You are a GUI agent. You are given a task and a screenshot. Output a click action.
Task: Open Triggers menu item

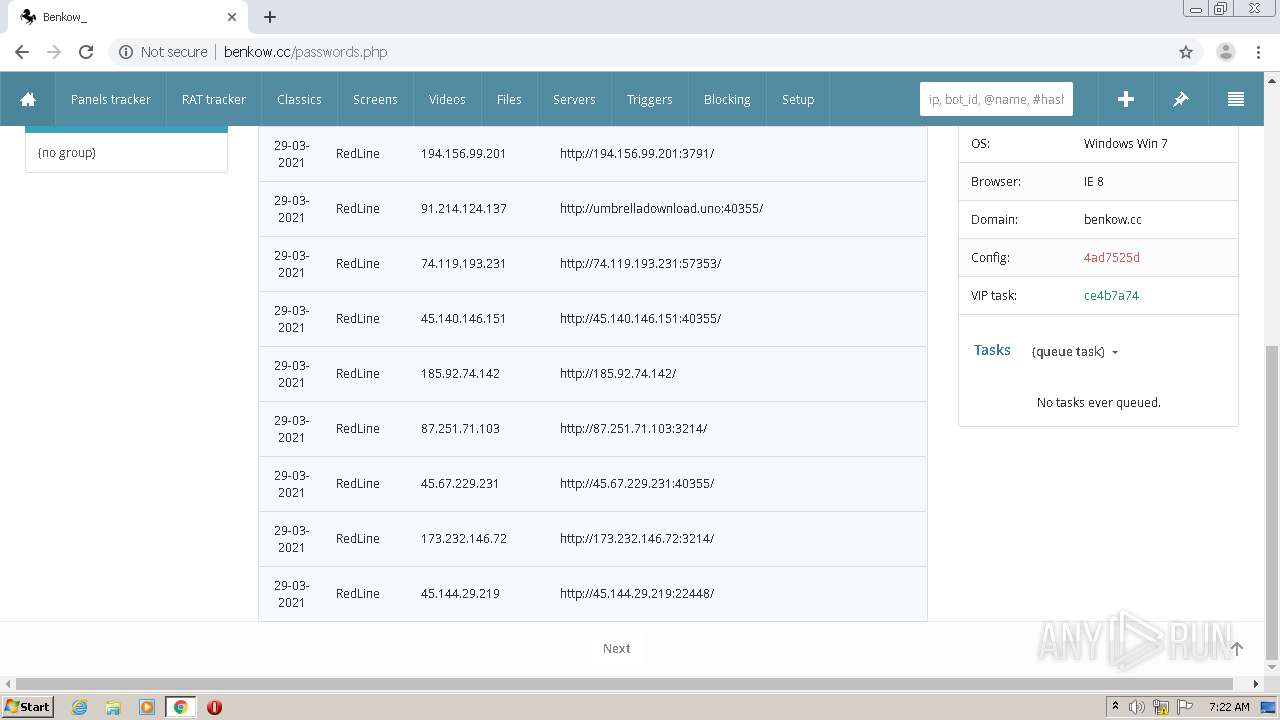click(650, 99)
